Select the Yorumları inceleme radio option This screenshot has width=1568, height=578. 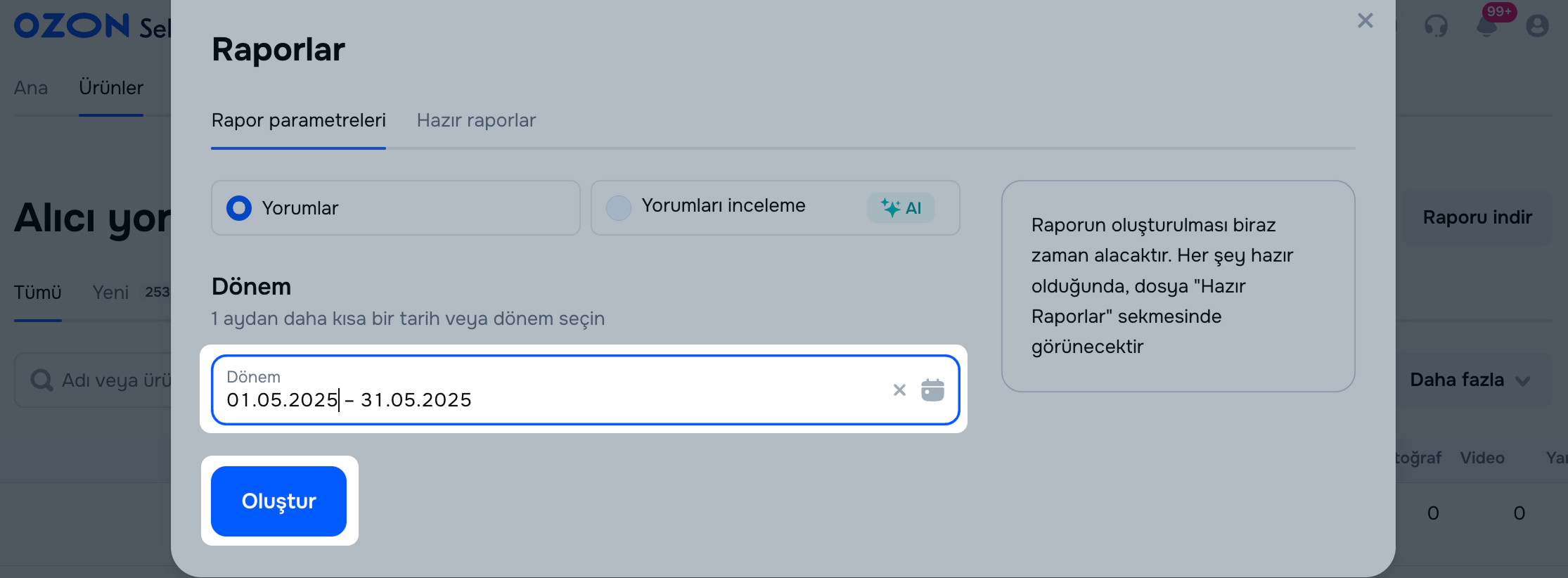coord(619,208)
